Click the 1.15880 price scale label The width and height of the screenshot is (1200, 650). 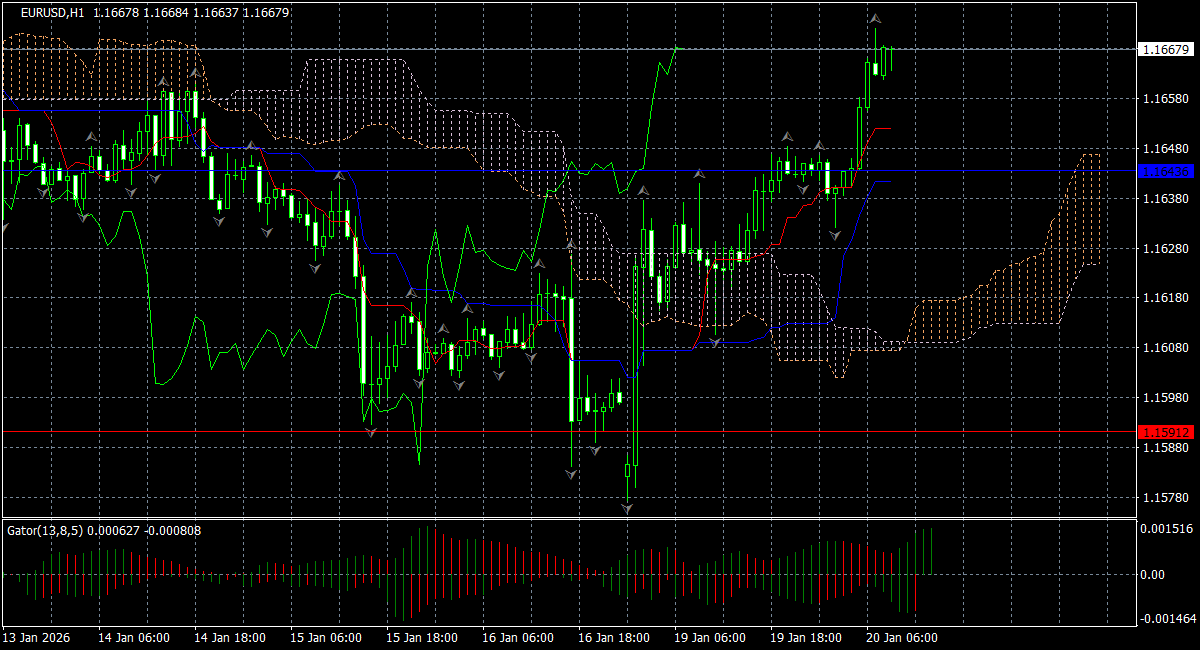pyautogui.click(x=1165, y=448)
